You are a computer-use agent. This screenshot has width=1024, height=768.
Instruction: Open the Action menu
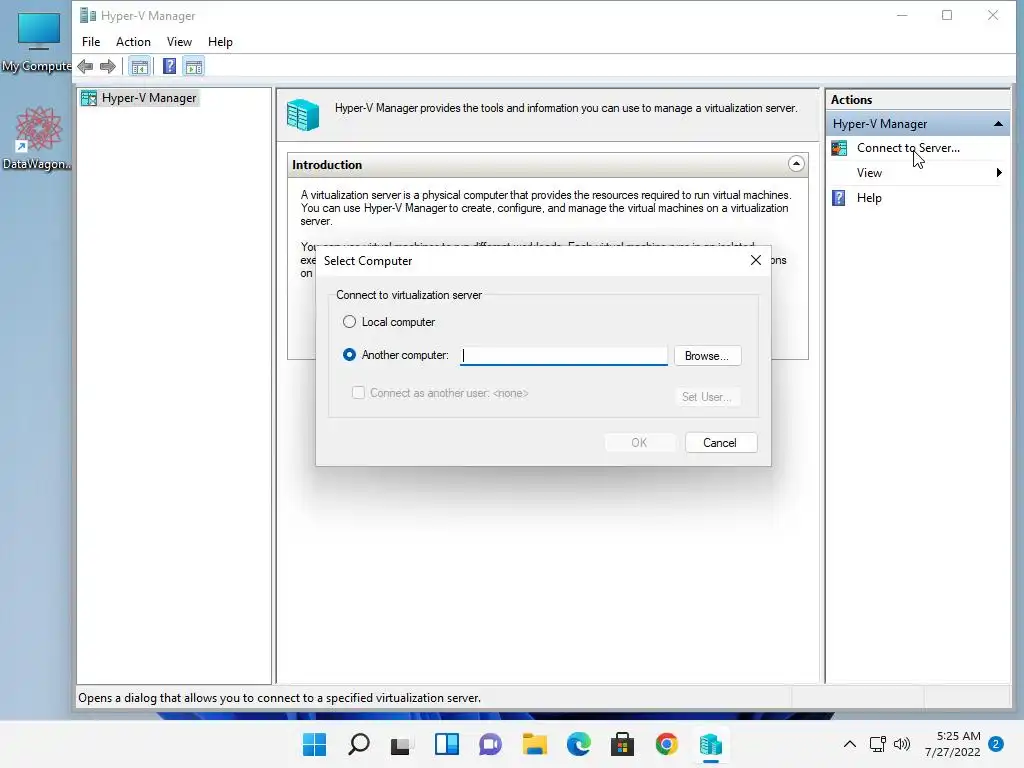pos(133,42)
